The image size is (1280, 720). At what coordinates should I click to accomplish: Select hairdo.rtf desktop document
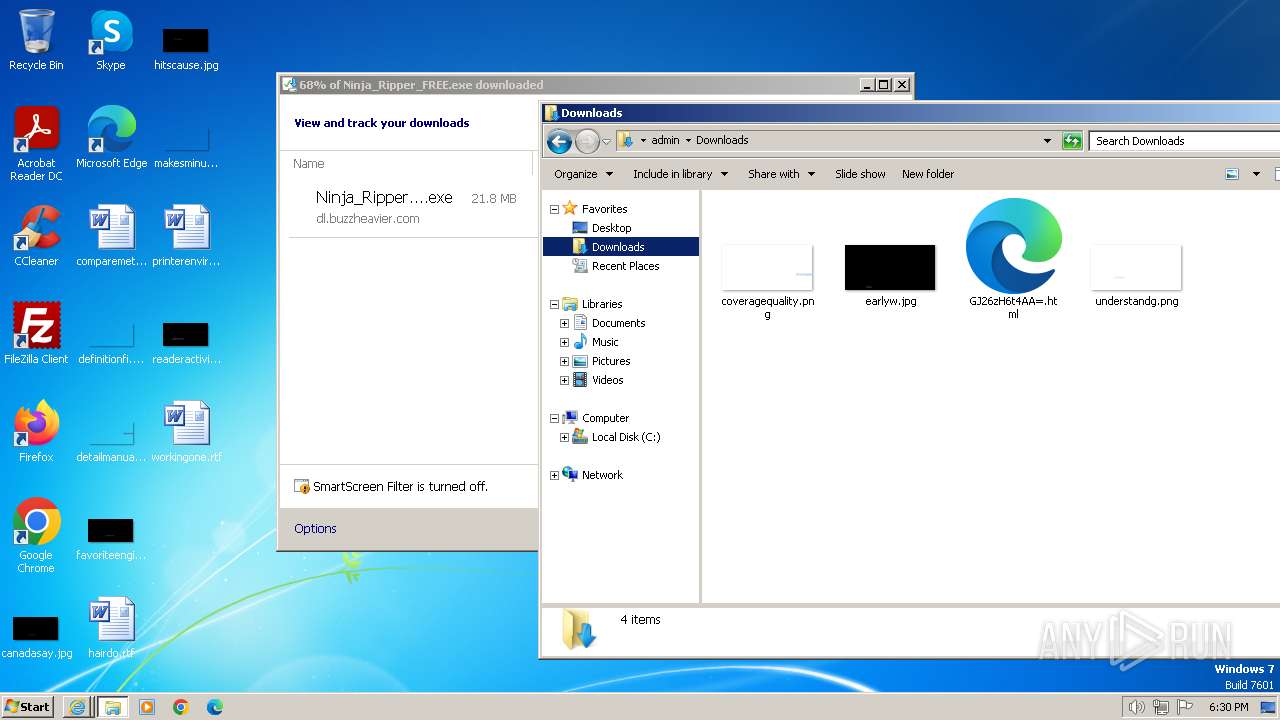point(111,628)
